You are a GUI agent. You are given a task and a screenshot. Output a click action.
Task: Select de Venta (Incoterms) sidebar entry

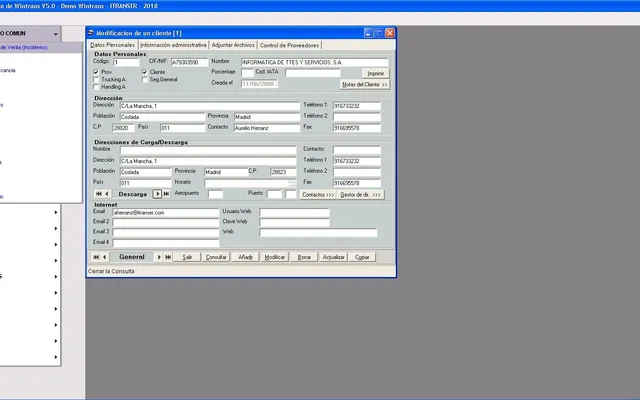click(24, 47)
